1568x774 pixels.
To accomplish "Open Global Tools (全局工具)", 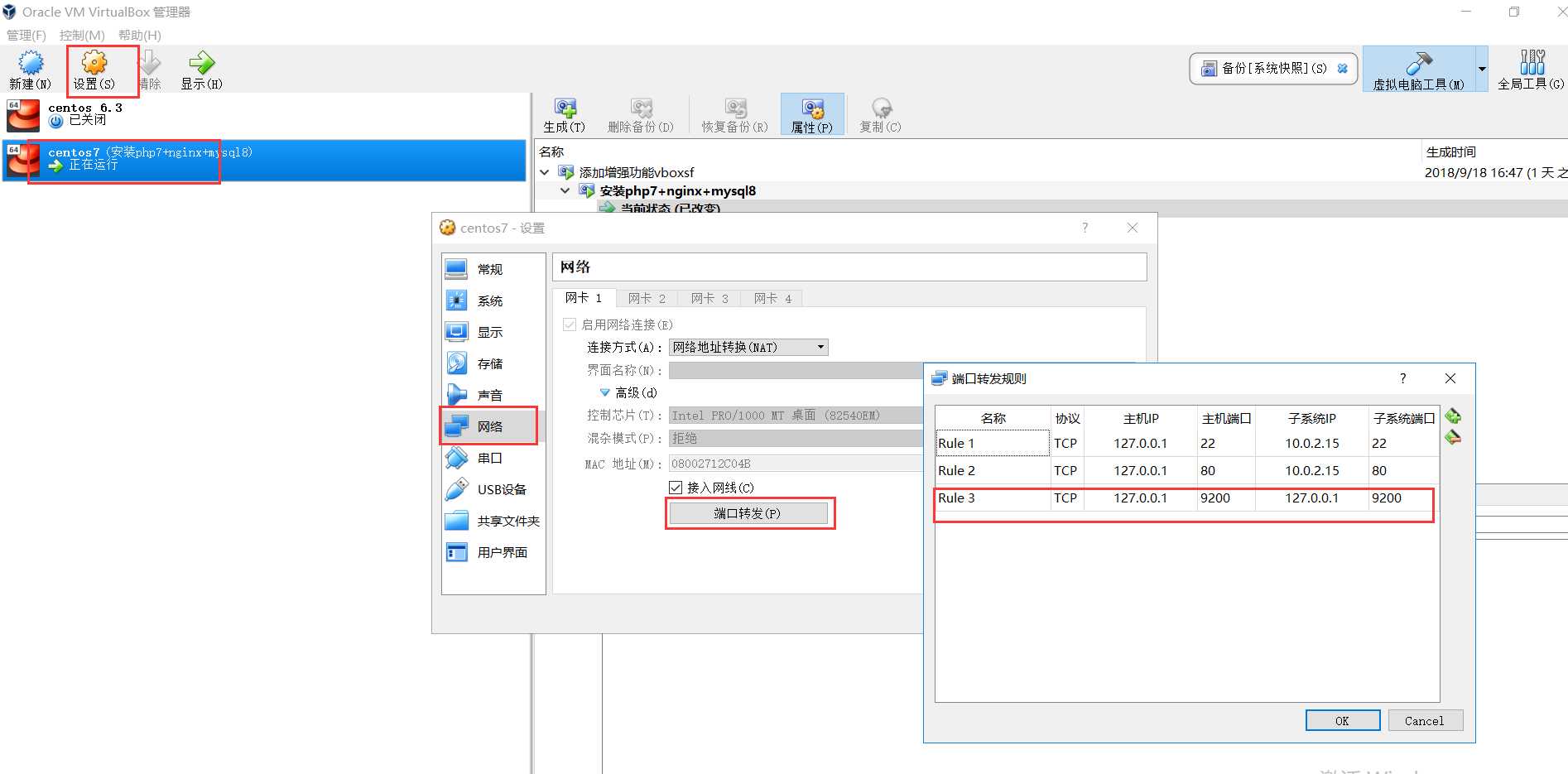I will (1531, 69).
